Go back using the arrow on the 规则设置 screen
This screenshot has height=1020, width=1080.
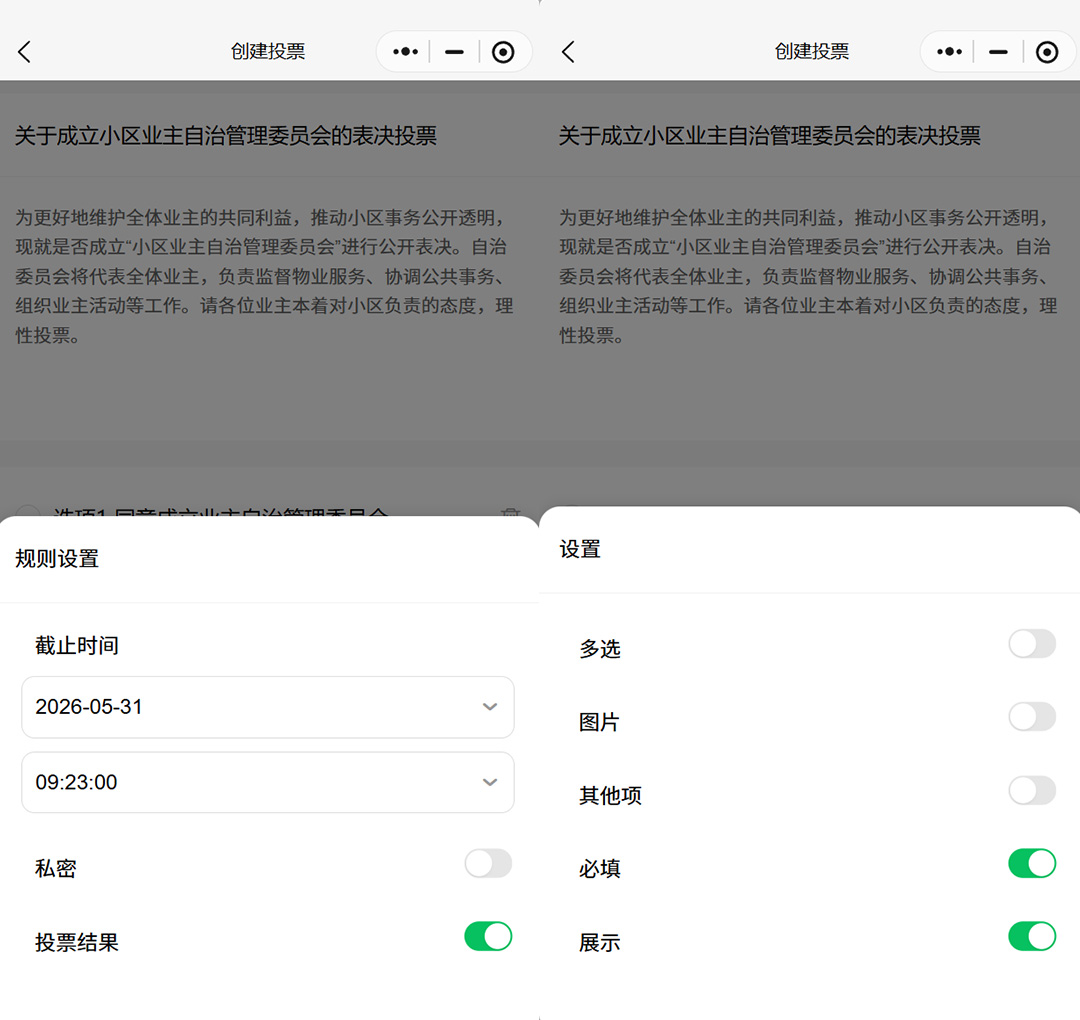25,52
